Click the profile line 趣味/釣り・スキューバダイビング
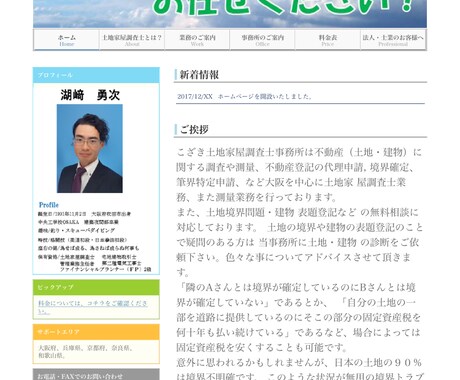This screenshot has height=380, width=460. 76,230
